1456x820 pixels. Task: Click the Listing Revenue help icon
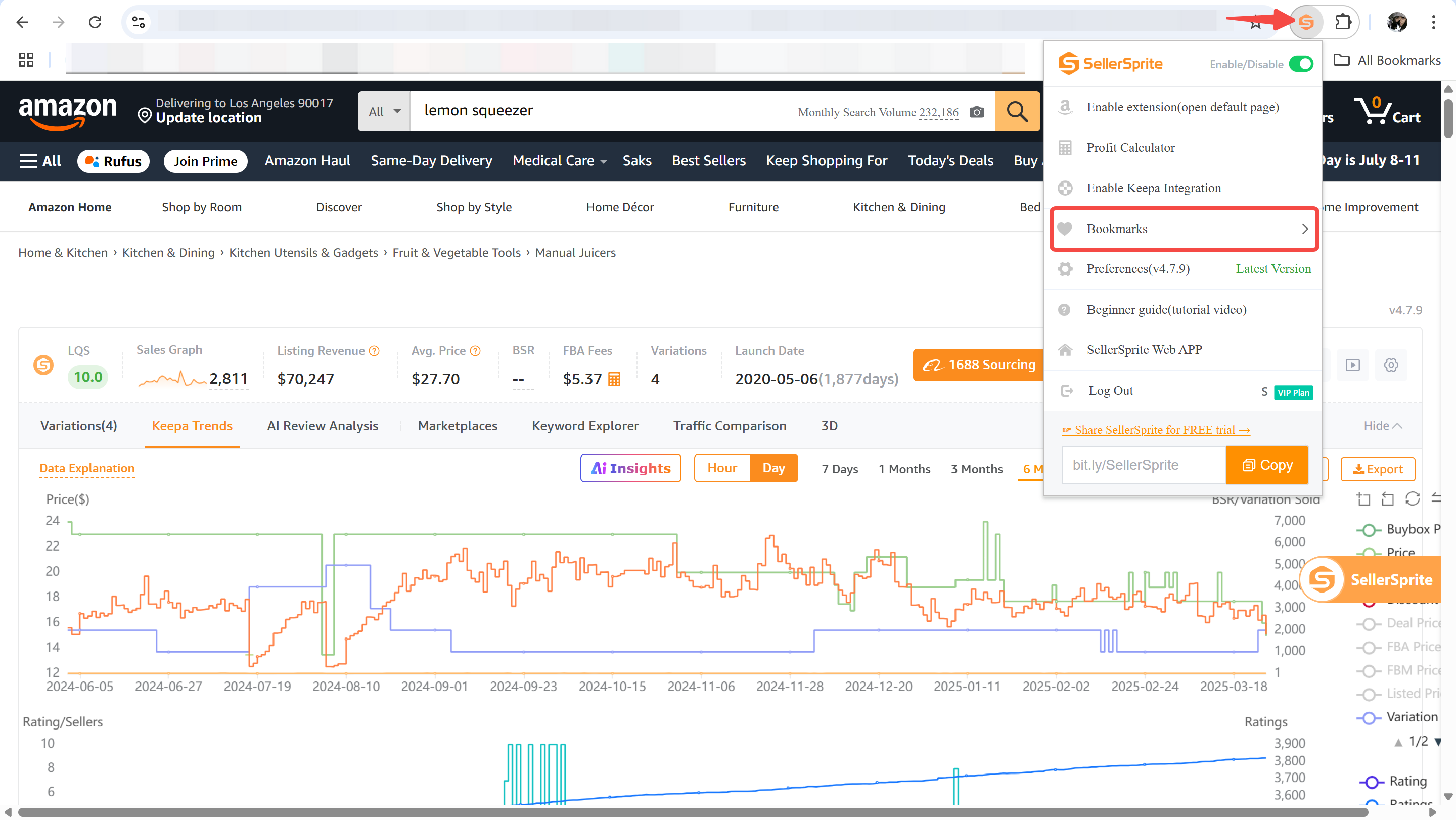pyautogui.click(x=374, y=351)
